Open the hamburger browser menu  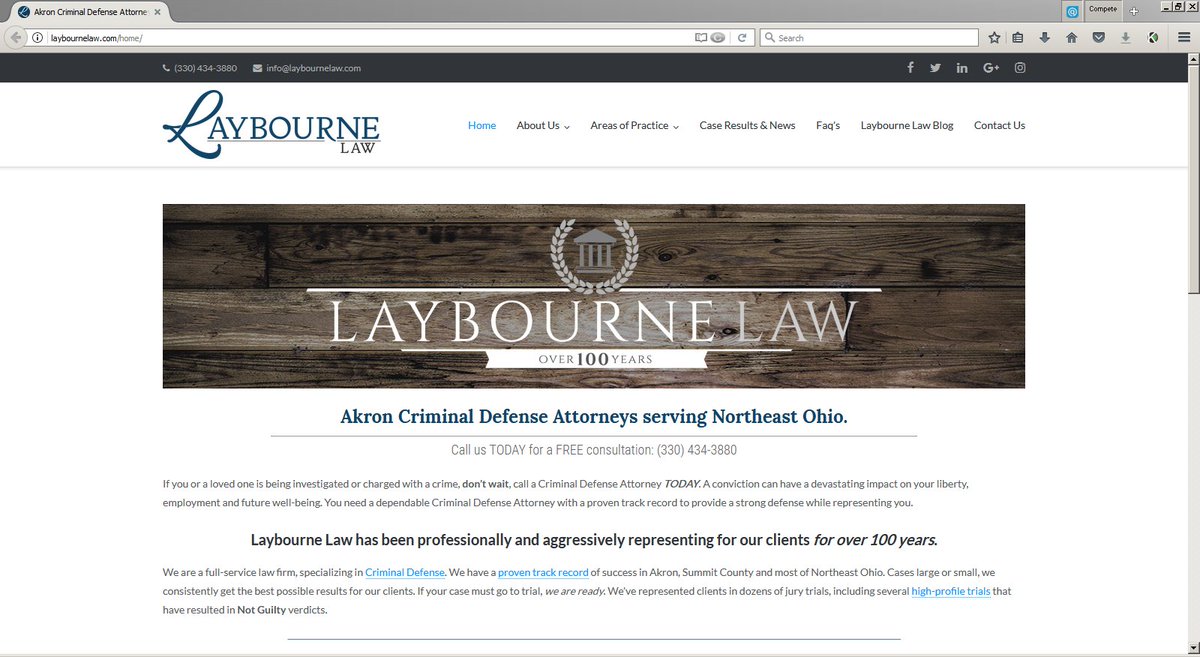point(1182,38)
